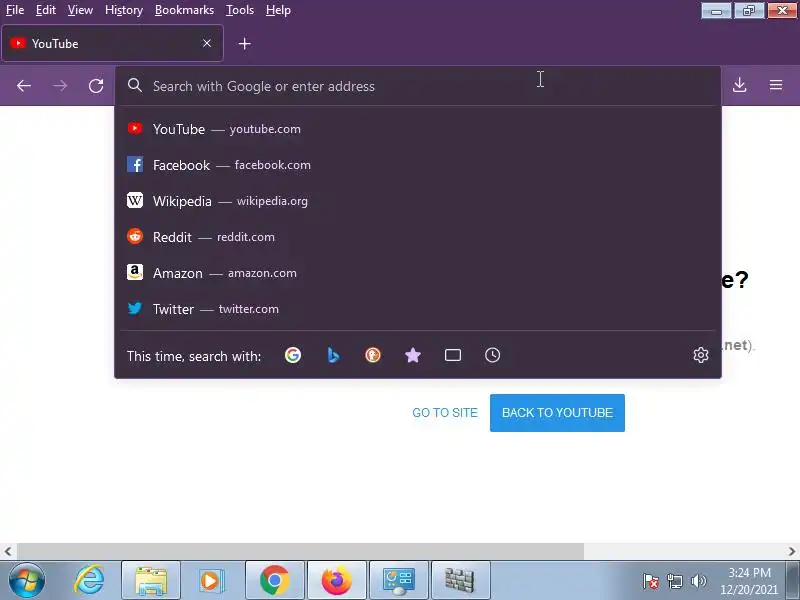Select the YouTube youtube.com suggestion
The image size is (800, 600).
418,129
